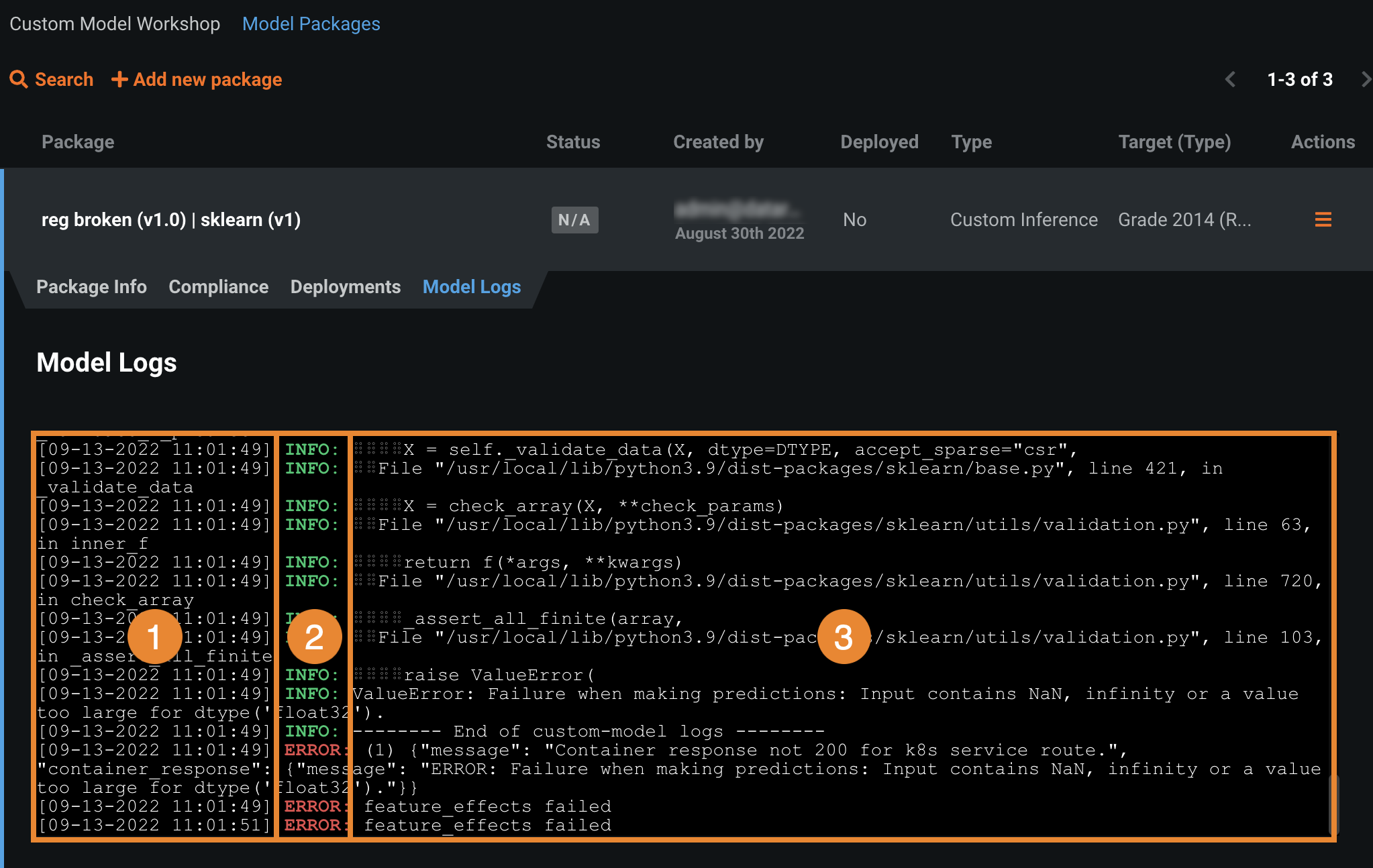This screenshot has width=1373, height=868.
Task: Click the model logs vertical scrollbar
Action: click(x=1333, y=804)
